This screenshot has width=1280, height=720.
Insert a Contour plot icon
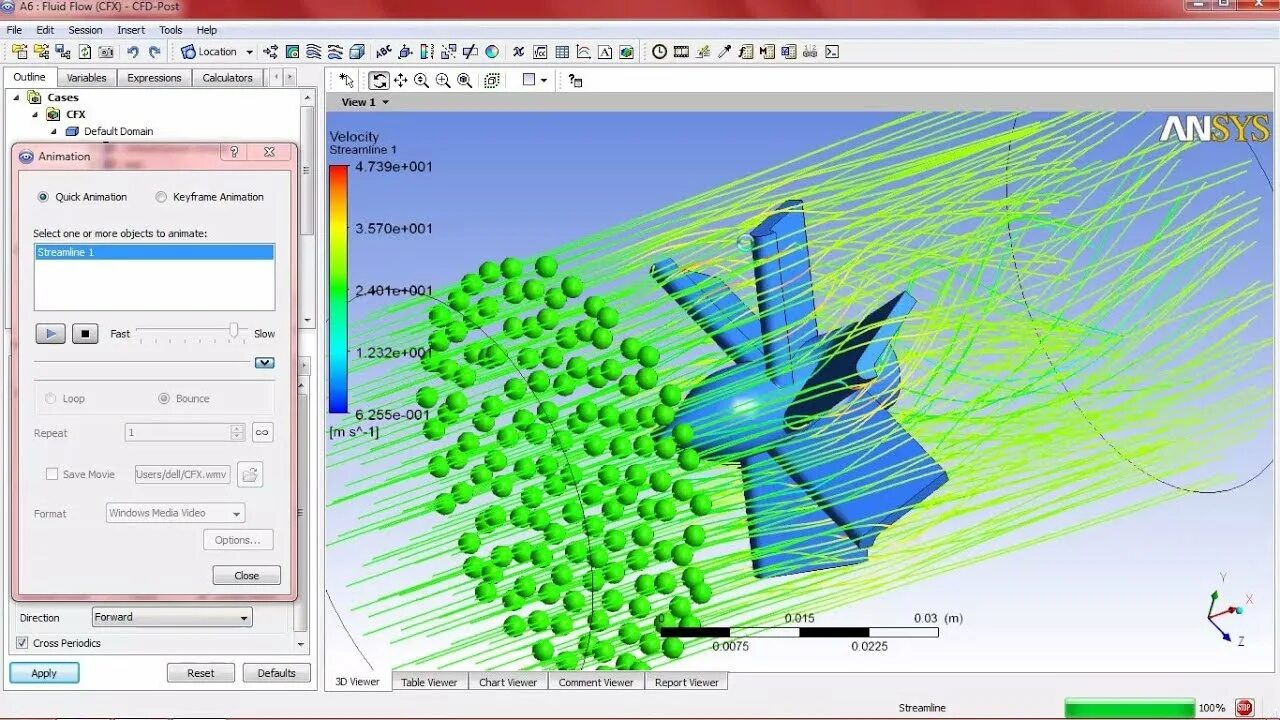click(x=292, y=51)
